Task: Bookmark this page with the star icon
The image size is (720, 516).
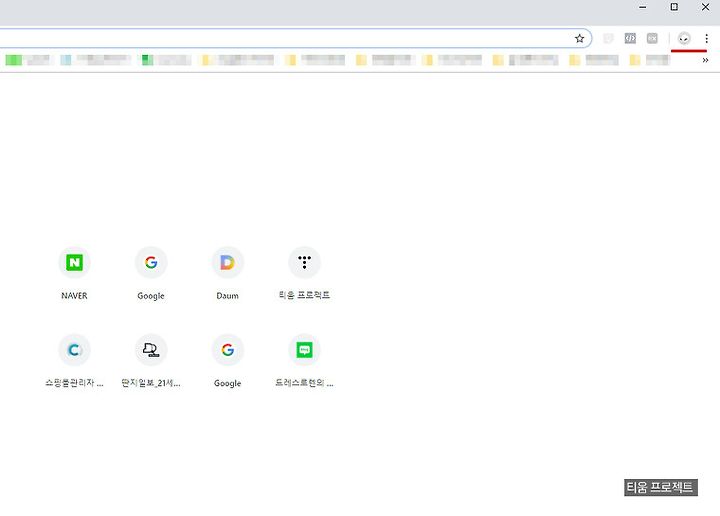Action: (x=579, y=39)
